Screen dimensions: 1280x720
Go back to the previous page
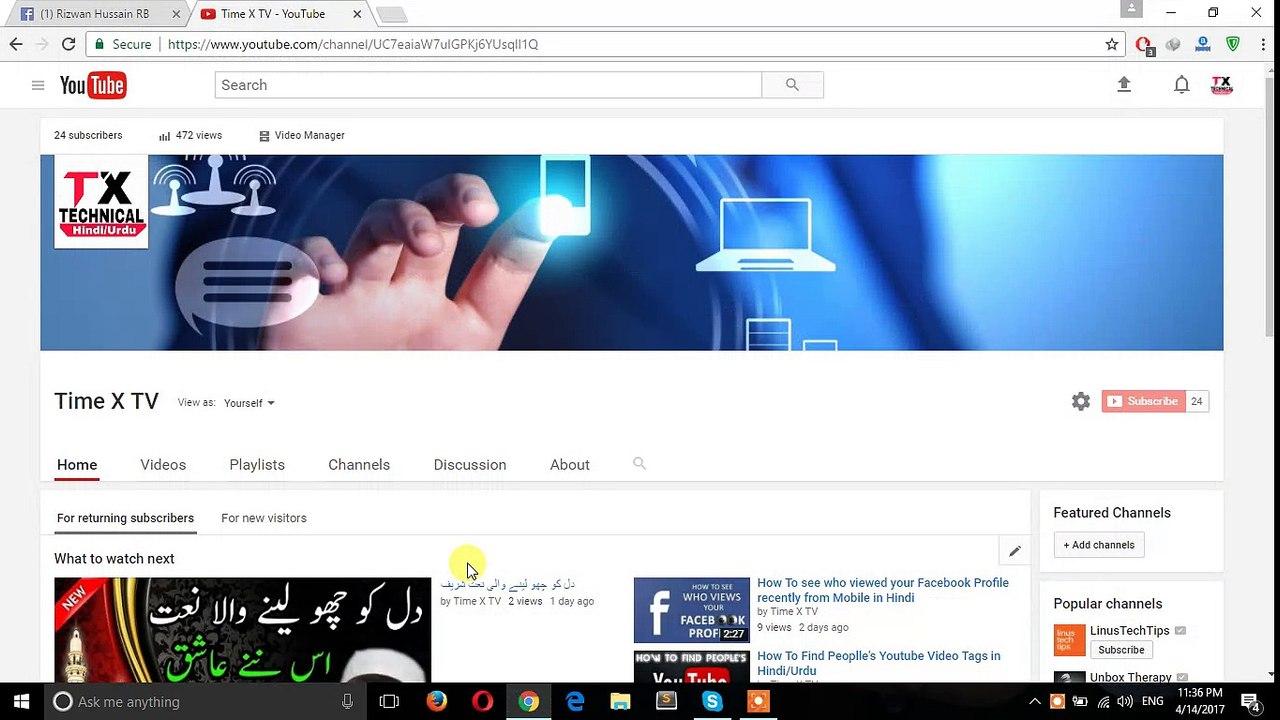(16, 44)
